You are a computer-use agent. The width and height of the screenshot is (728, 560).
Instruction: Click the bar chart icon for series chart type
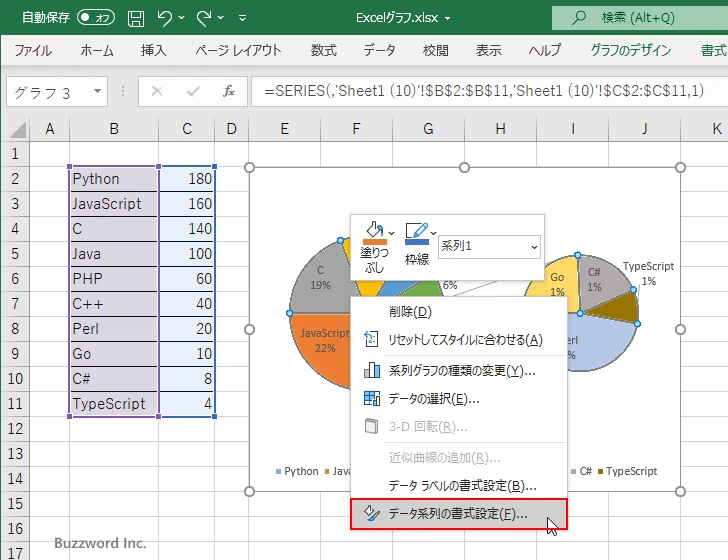(371, 370)
